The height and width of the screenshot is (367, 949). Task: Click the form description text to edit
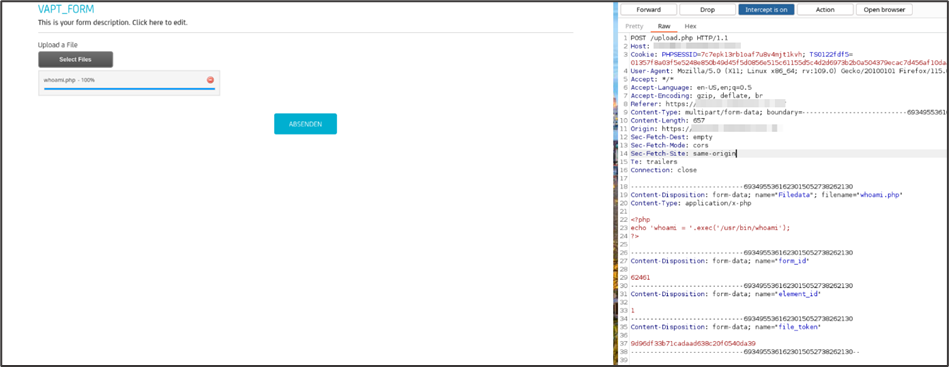point(113,22)
